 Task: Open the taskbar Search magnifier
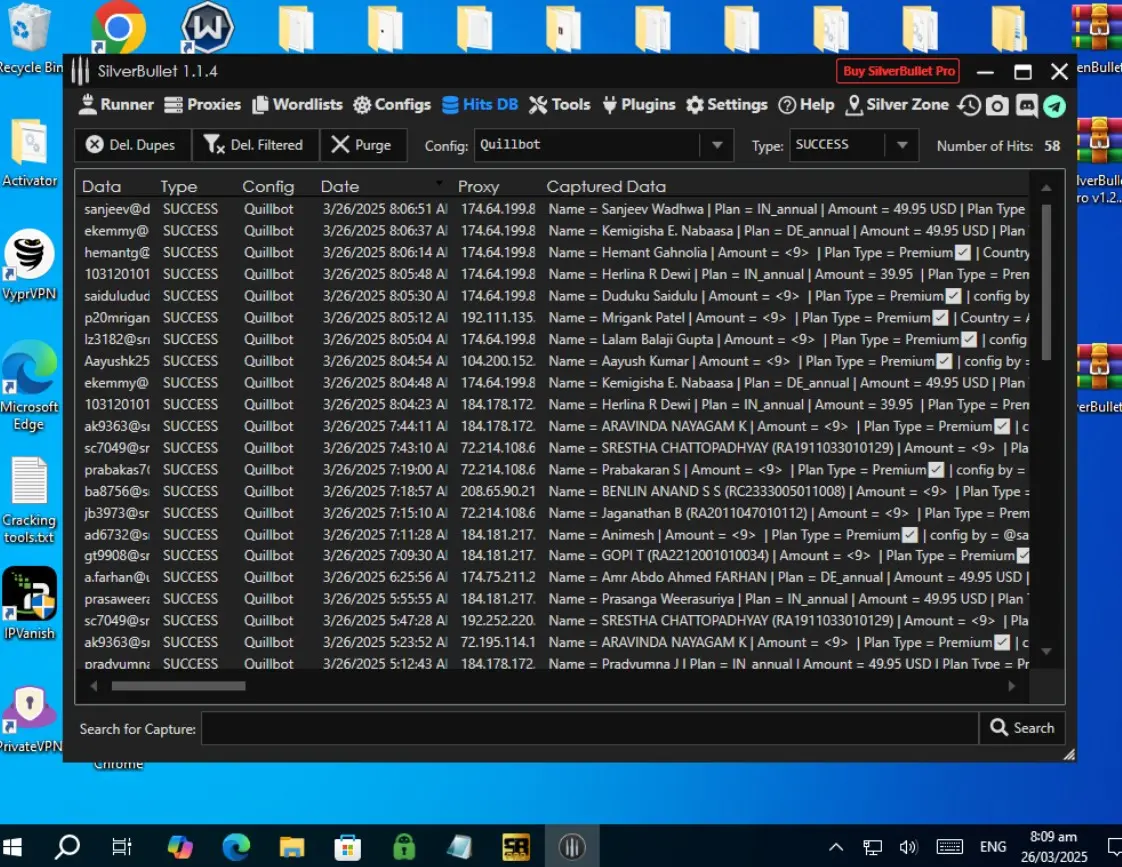67,847
